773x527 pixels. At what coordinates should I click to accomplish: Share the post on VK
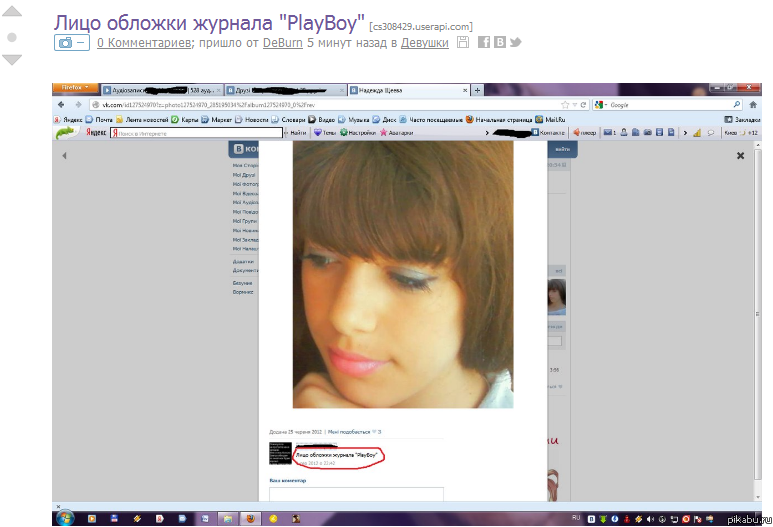[499, 43]
